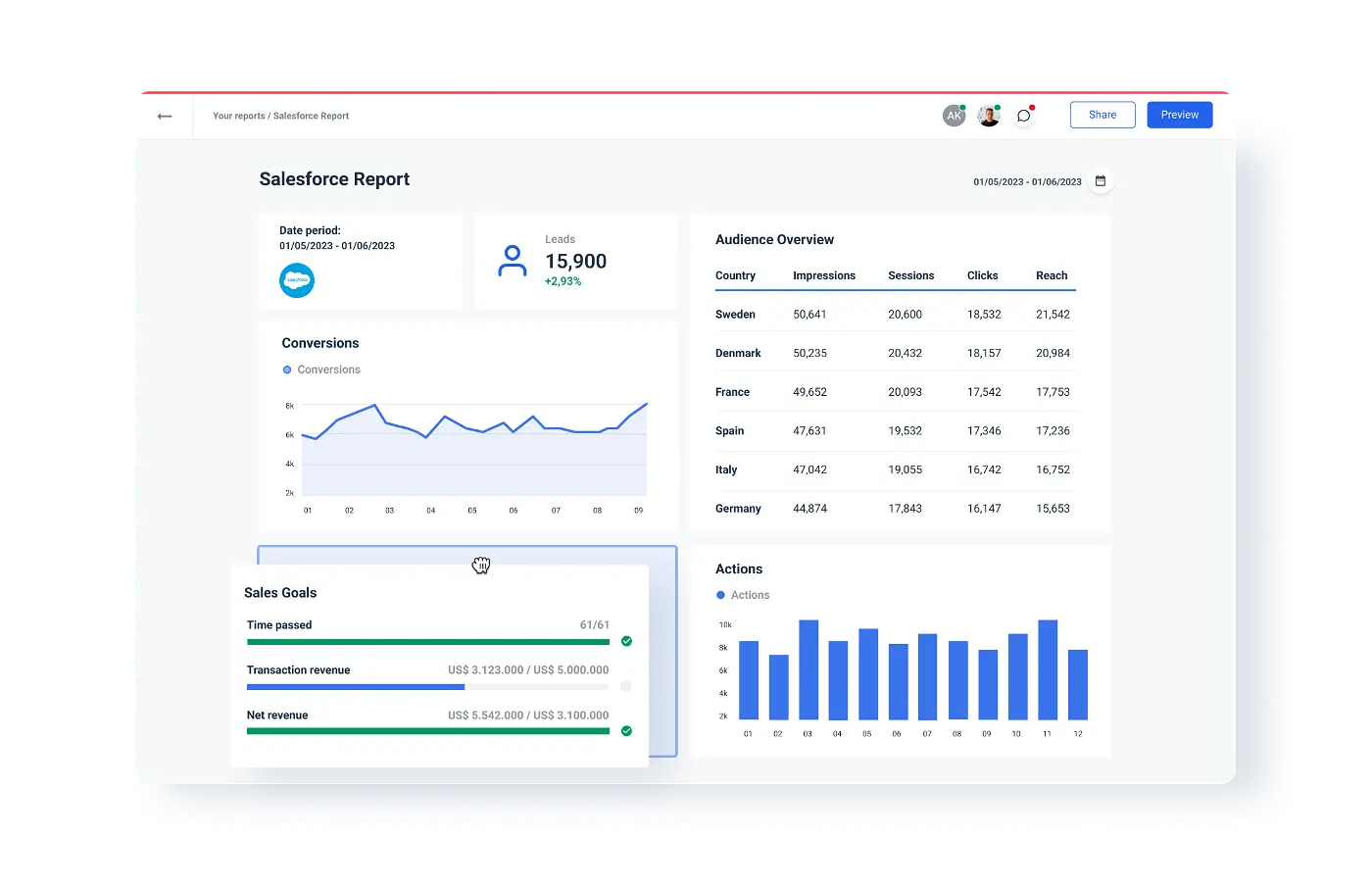Click the Actions chart title
This screenshot has width=1372, height=888.
(739, 568)
